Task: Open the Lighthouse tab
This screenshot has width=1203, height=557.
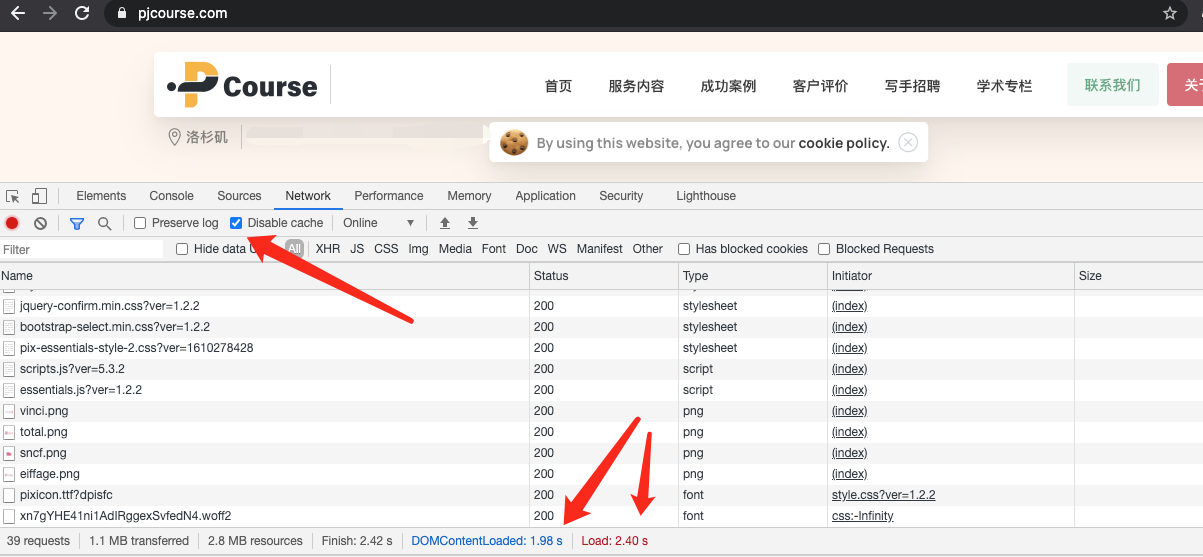Action: [705, 196]
